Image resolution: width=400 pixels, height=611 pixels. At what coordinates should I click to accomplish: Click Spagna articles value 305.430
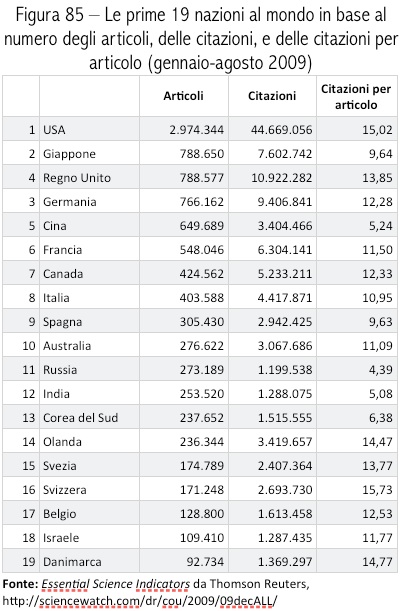click(x=201, y=322)
